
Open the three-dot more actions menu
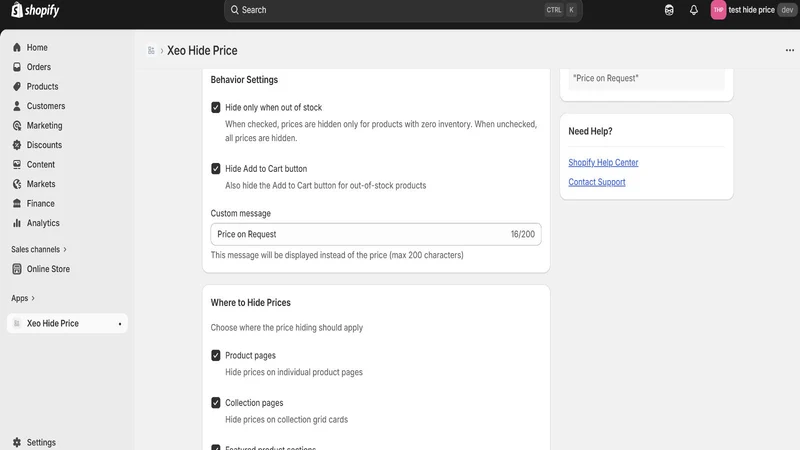[790, 50]
